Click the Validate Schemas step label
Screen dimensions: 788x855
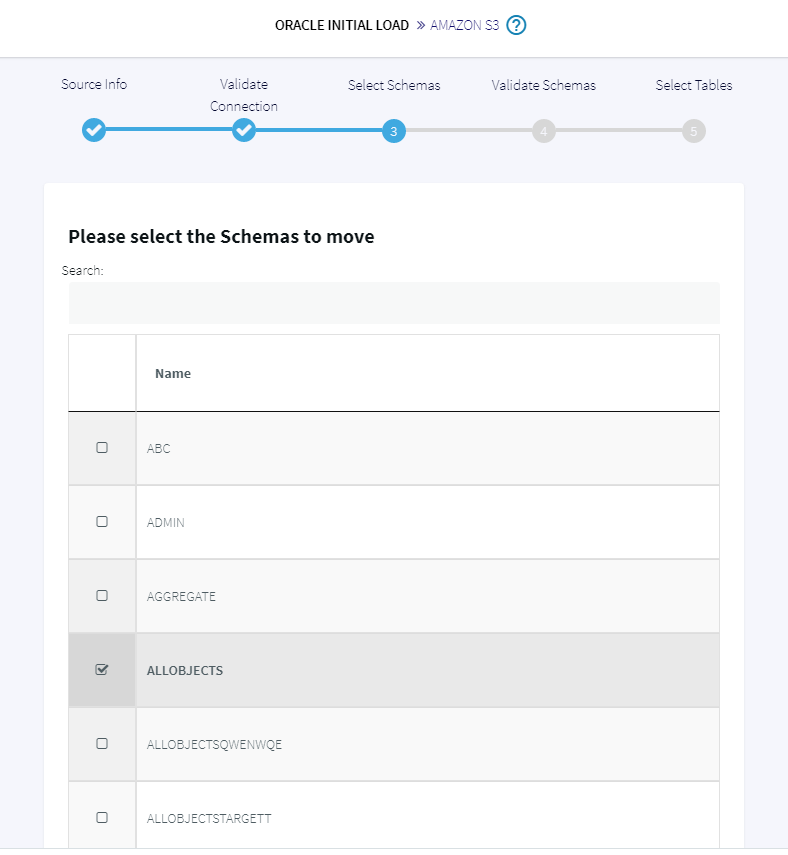click(544, 85)
